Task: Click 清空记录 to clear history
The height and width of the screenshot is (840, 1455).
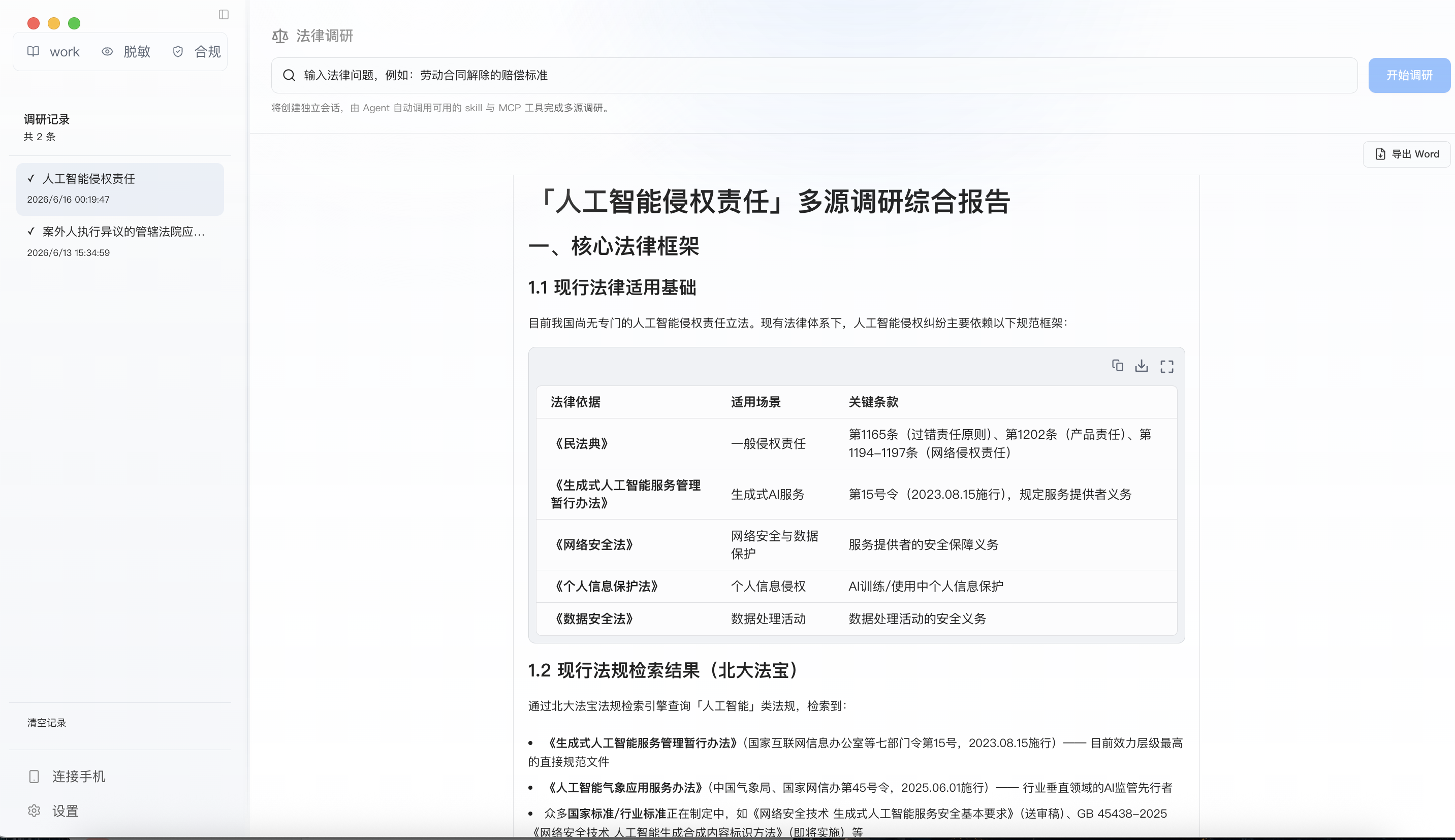Action: [47, 723]
